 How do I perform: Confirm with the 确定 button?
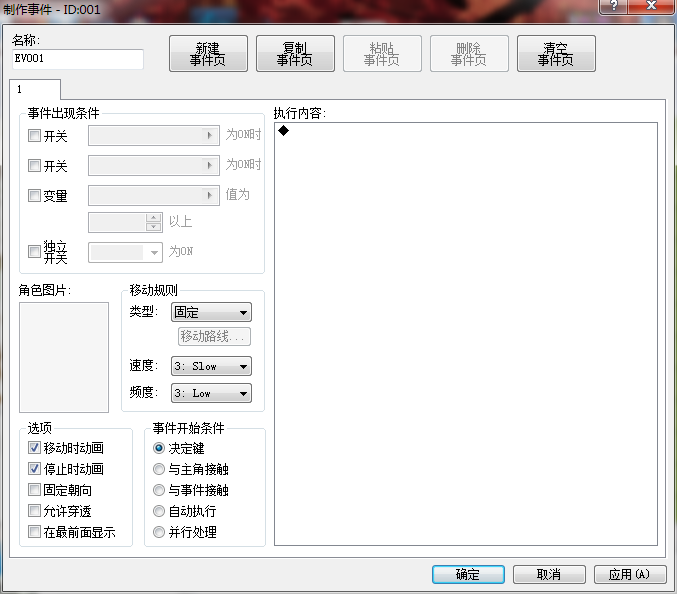point(468,574)
